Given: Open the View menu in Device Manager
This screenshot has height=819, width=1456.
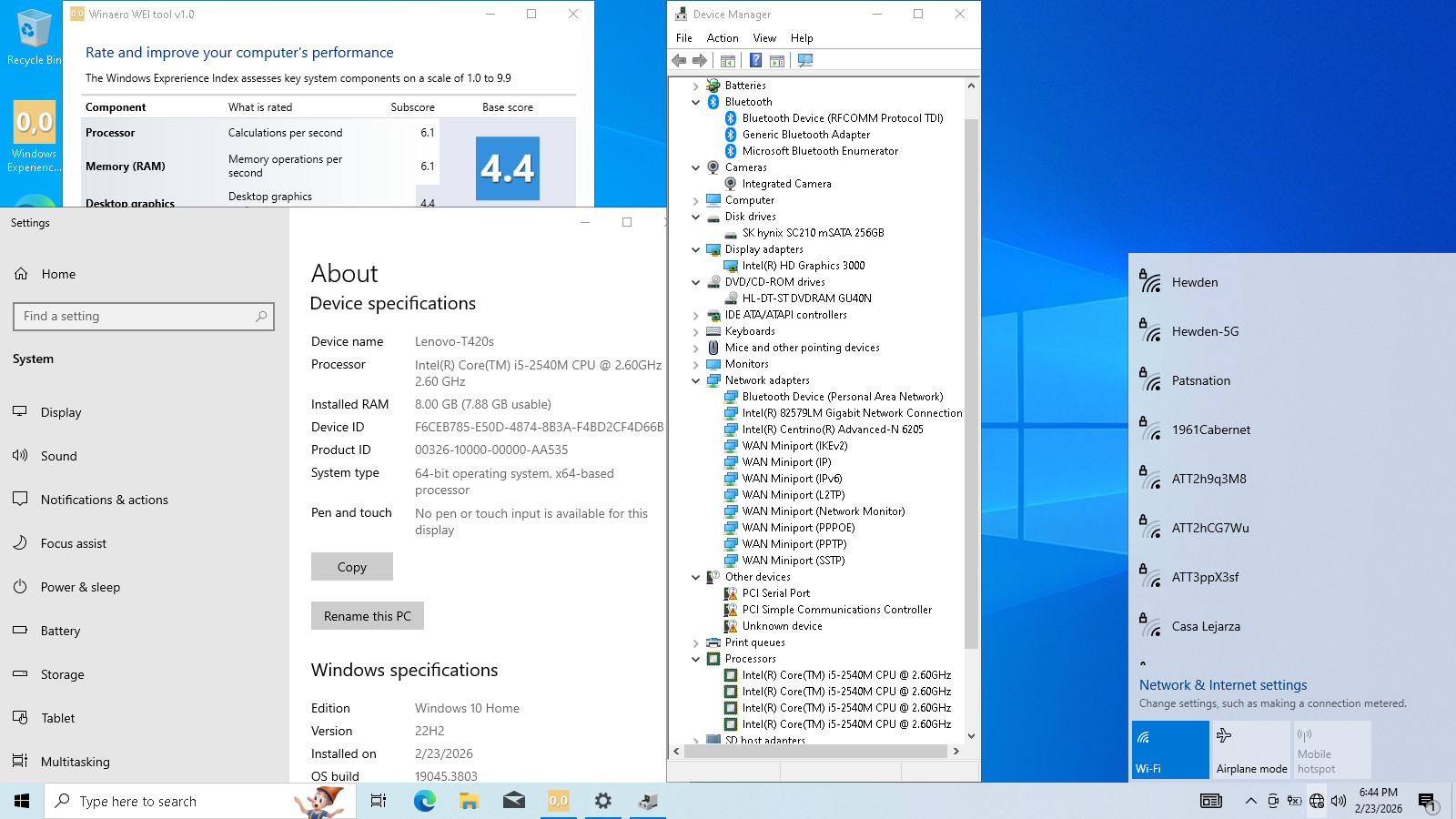Looking at the screenshot, I should click(x=764, y=38).
